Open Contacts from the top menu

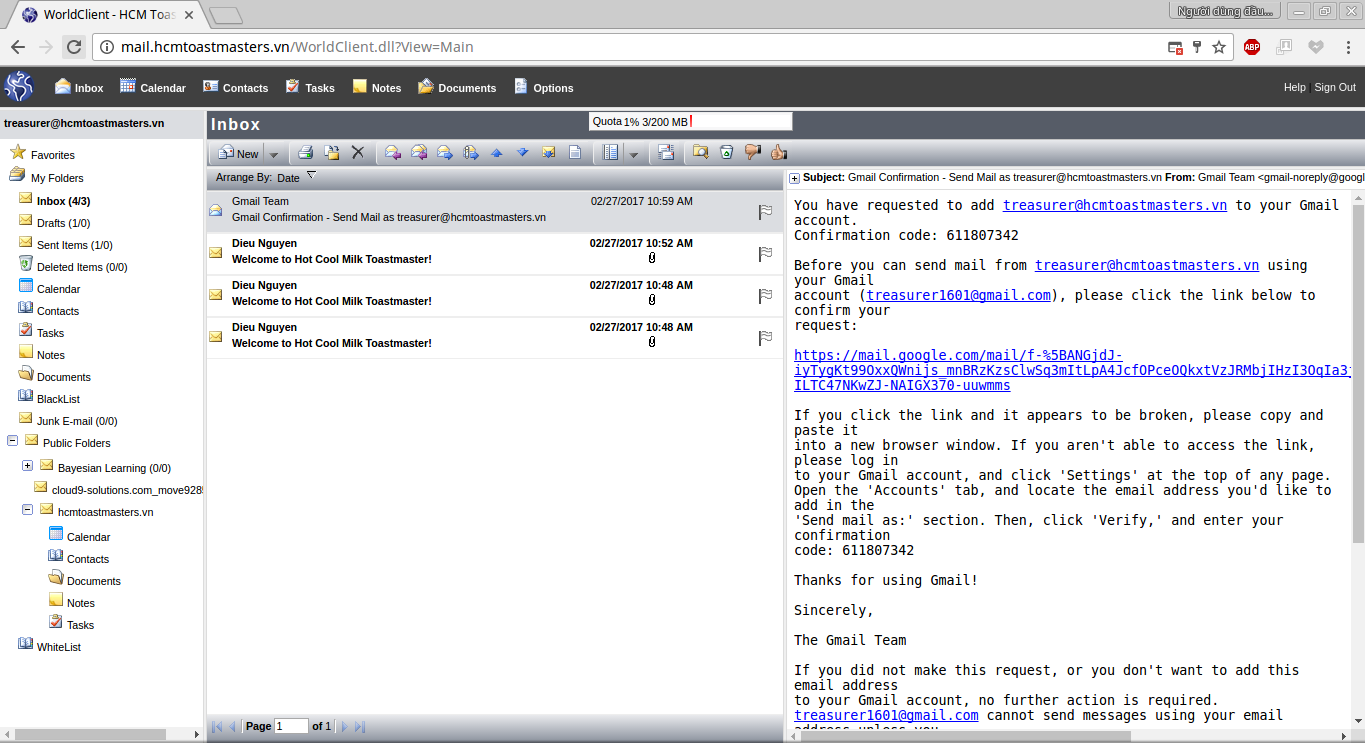tap(235, 87)
